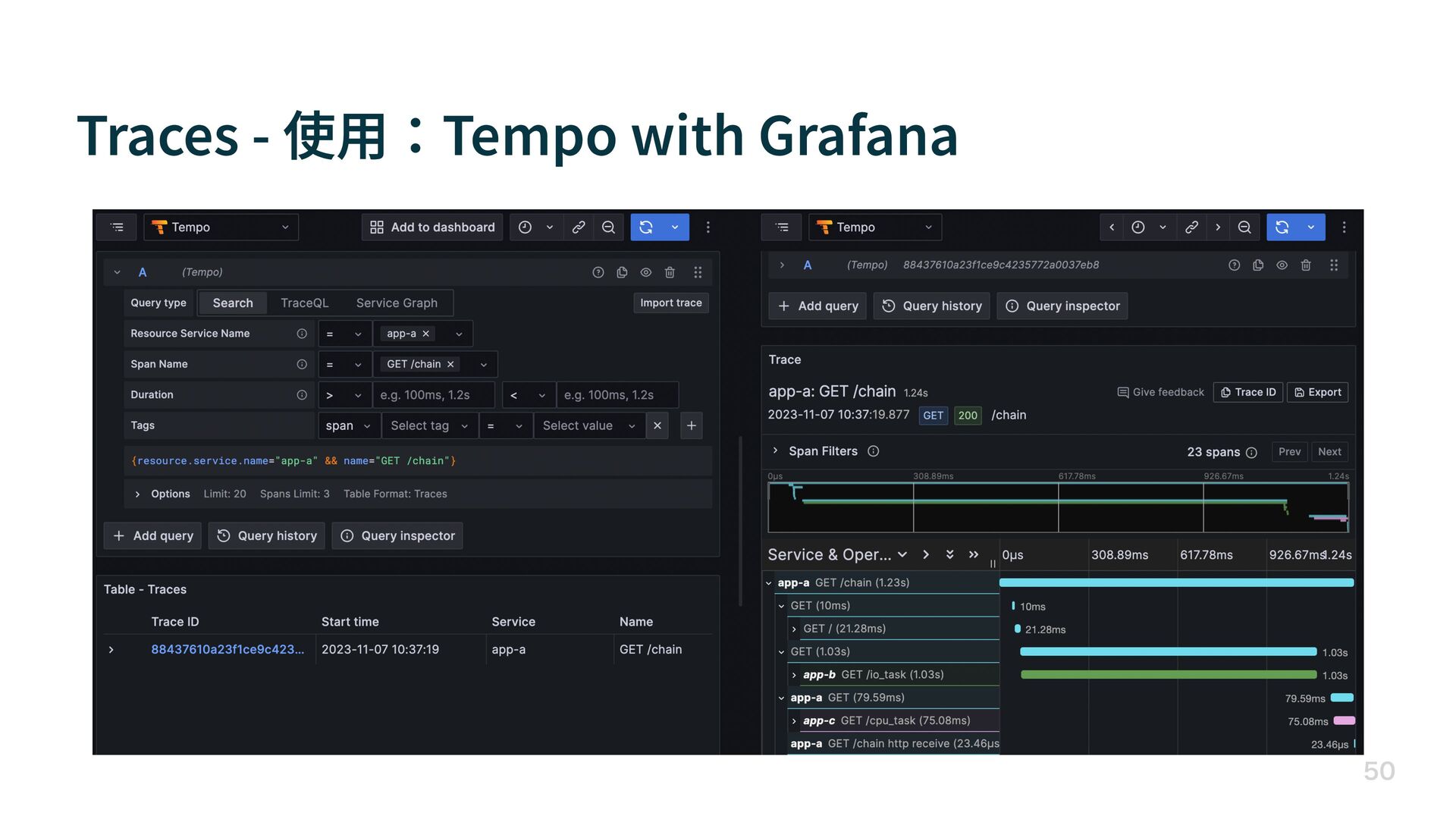The width and height of the screenshot is (1456, 819).
Task: Click minimum duration input field
Action: point(434,395)
